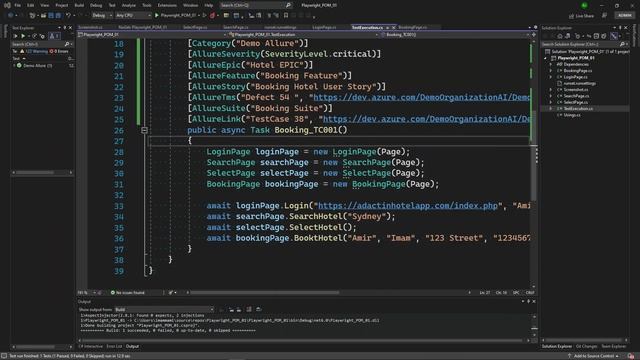The height and width of the screenshot is (360, 640).
Task: Start debugging with green play button
Action: point(157,16)
